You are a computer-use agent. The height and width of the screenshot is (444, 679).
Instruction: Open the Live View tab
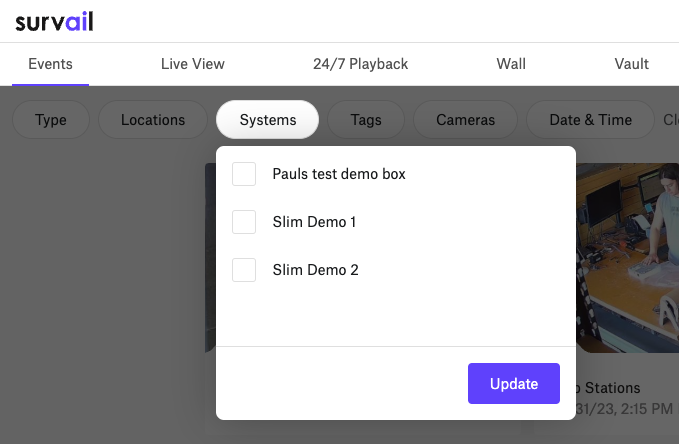click(193, 64)
